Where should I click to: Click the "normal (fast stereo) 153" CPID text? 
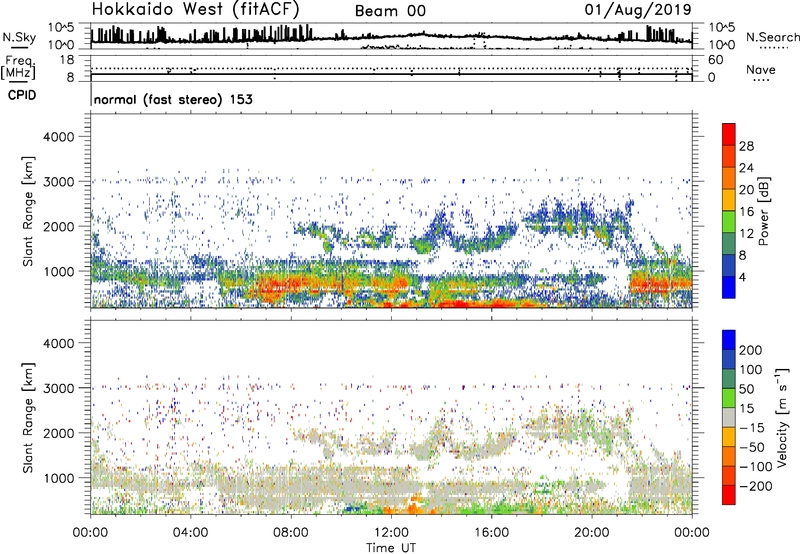click(173, 99)
